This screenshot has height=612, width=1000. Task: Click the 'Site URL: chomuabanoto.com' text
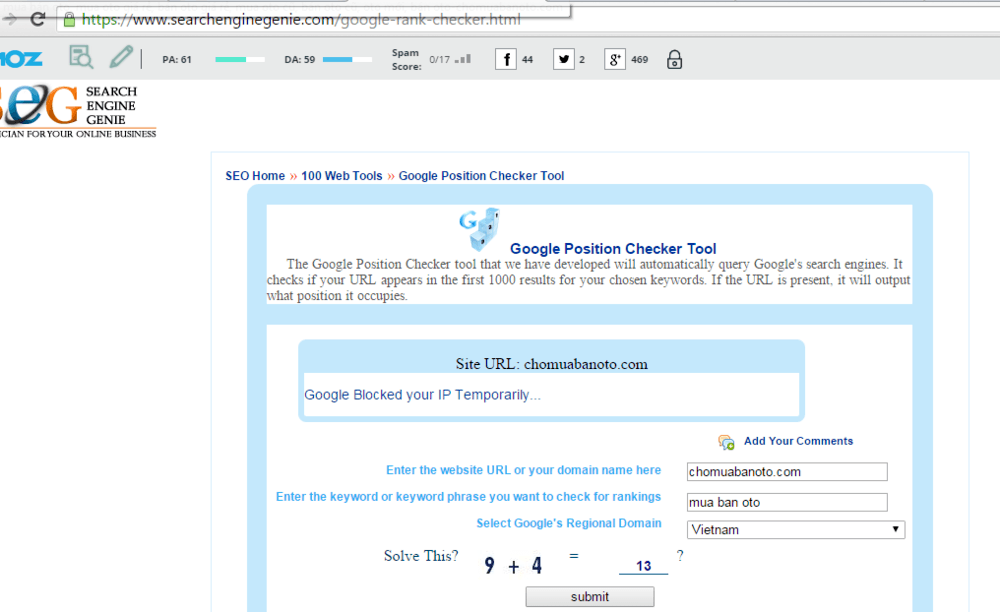pos(552,364)
